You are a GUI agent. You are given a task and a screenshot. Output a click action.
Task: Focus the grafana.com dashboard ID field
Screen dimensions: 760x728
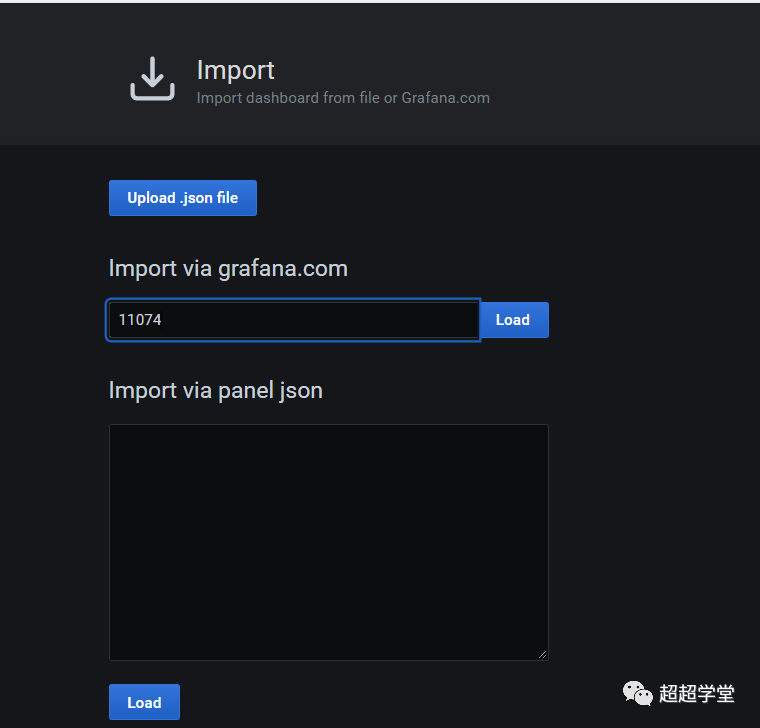(x=293, y=320)
